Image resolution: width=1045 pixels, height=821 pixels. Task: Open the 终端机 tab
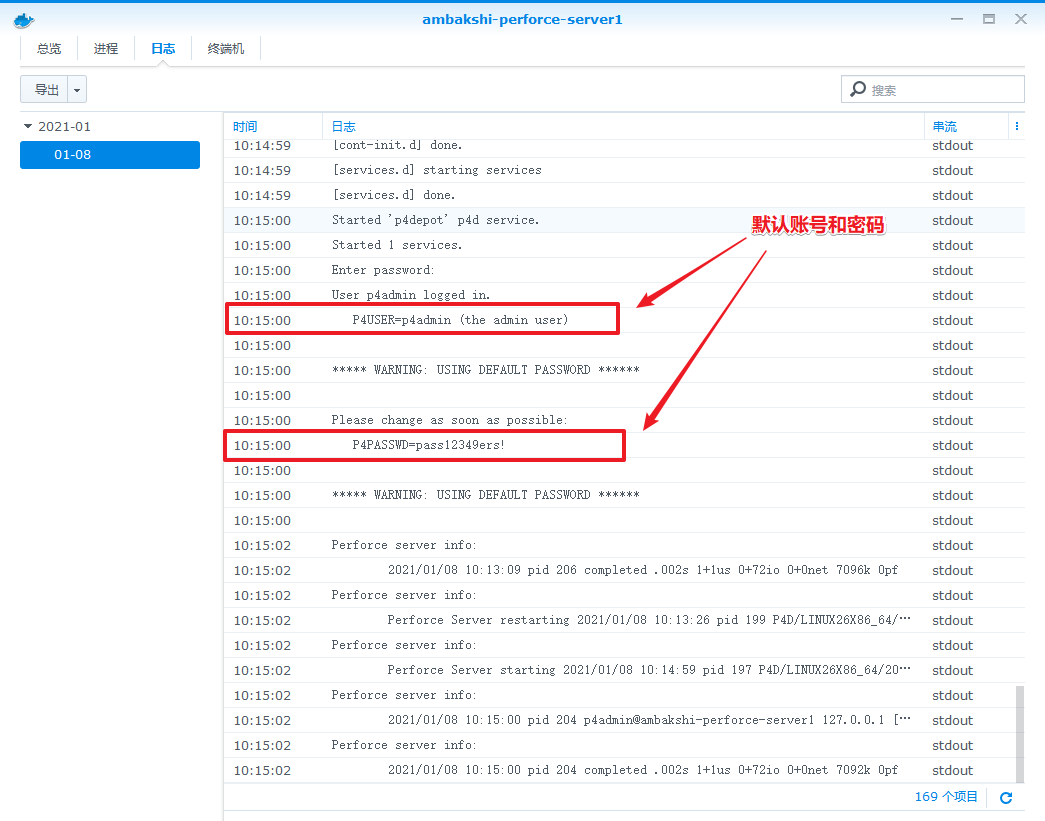226,49
